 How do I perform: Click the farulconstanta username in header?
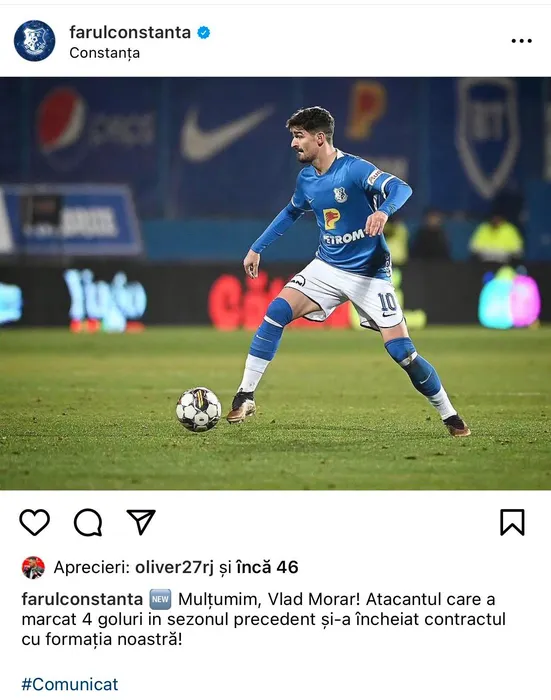130,32
